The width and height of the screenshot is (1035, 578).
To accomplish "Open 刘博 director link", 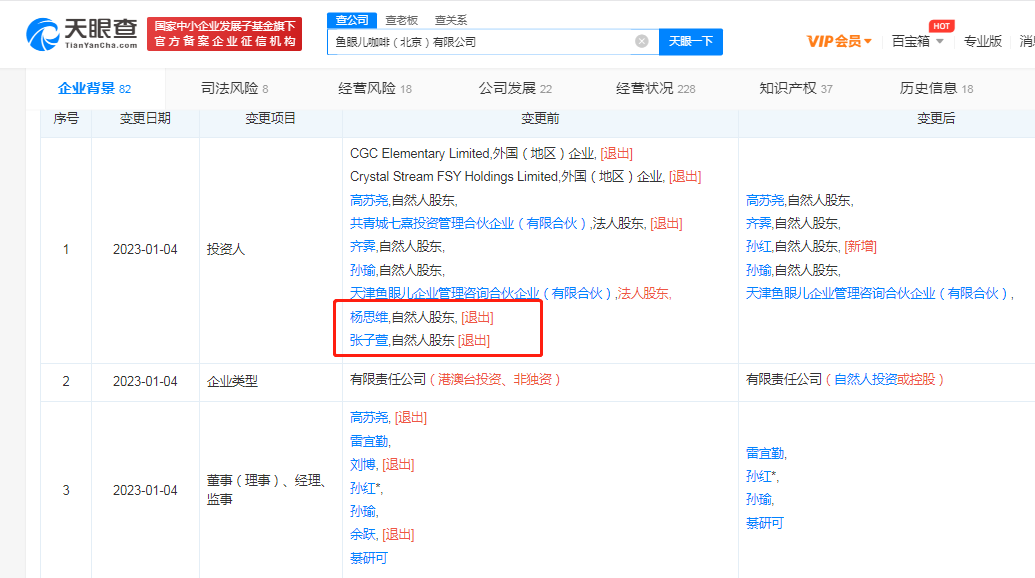I will (362, 465).
